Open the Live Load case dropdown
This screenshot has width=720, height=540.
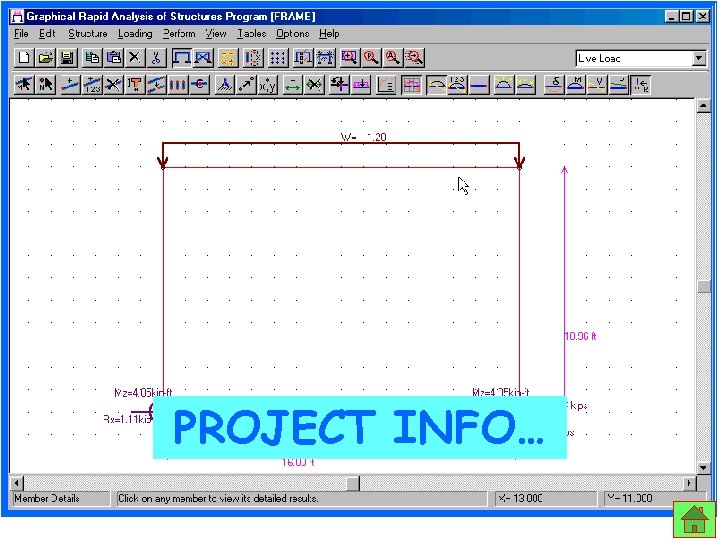point(699,58)
